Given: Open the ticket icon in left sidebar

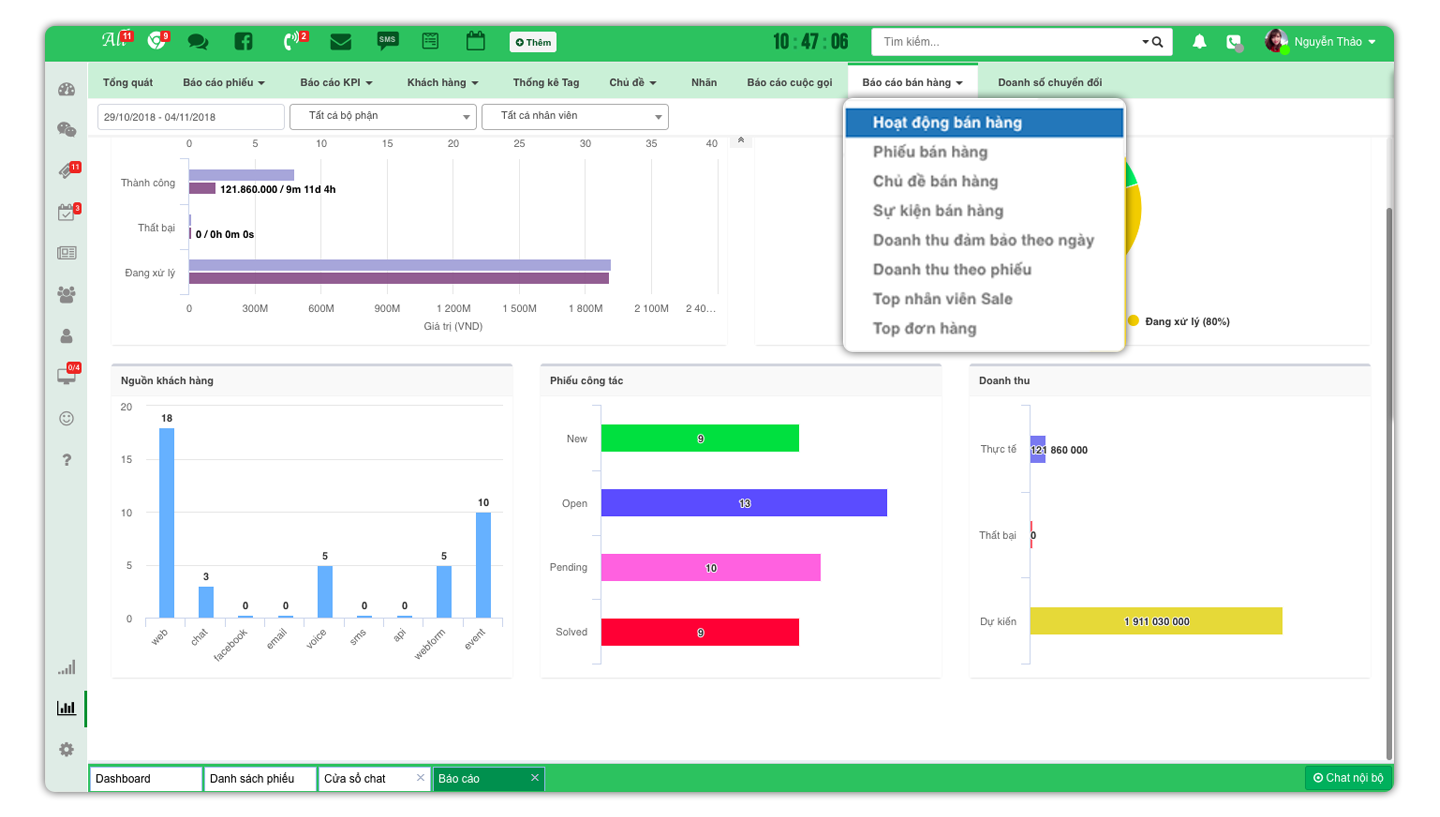Looking at the screenshot, I should (x=67, y=171).
